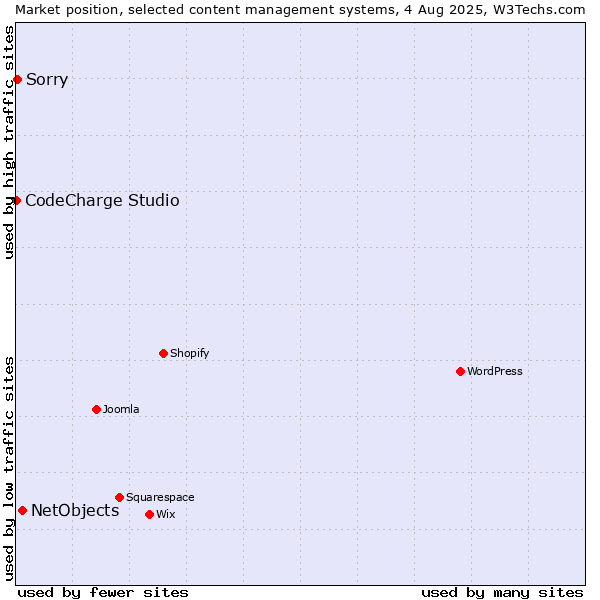600x600 pixels.
Task: Click the red marker next to Joomla
Action: [96, 409]
